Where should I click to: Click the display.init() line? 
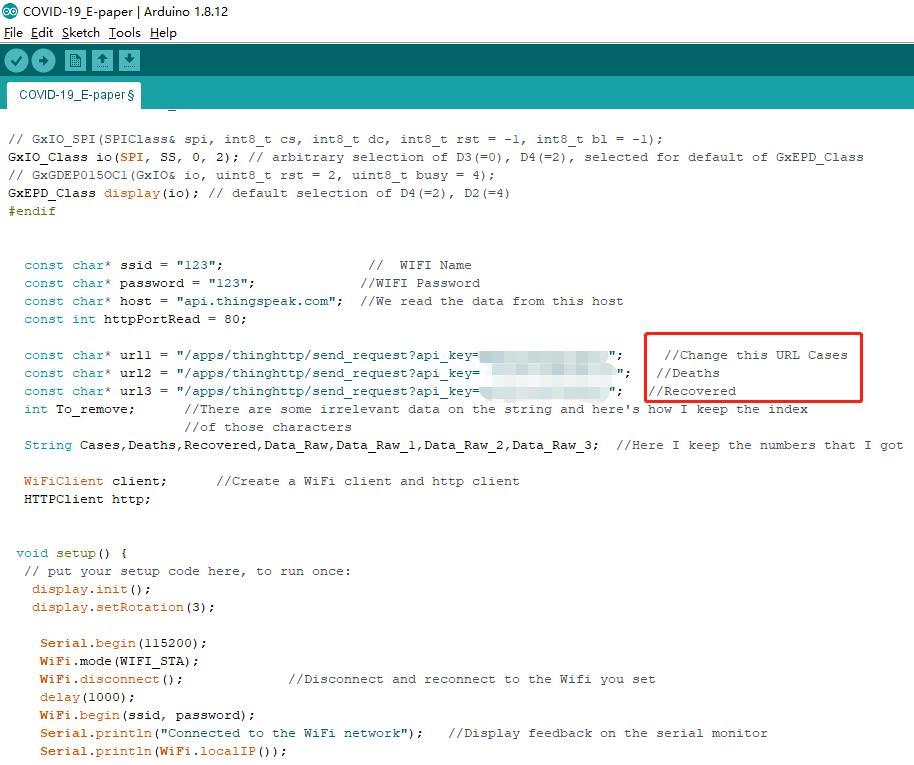click(91, 590)
